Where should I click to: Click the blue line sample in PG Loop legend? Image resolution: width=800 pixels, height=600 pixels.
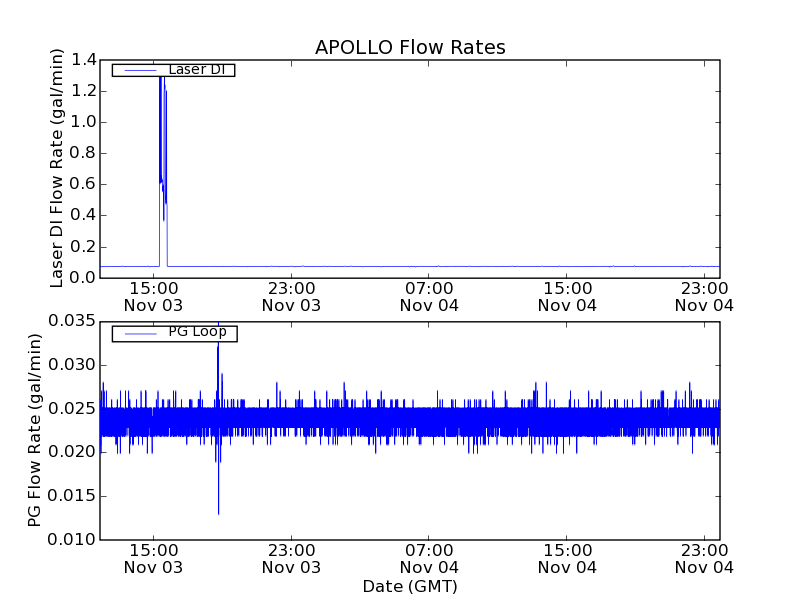click(140, 334)
